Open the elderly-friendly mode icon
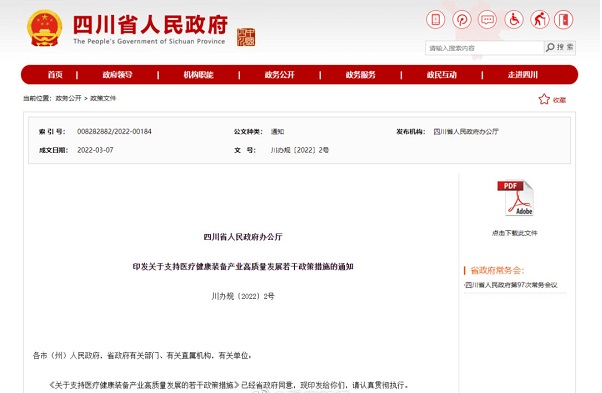The image size is (602, 393). tap(540, 19)
